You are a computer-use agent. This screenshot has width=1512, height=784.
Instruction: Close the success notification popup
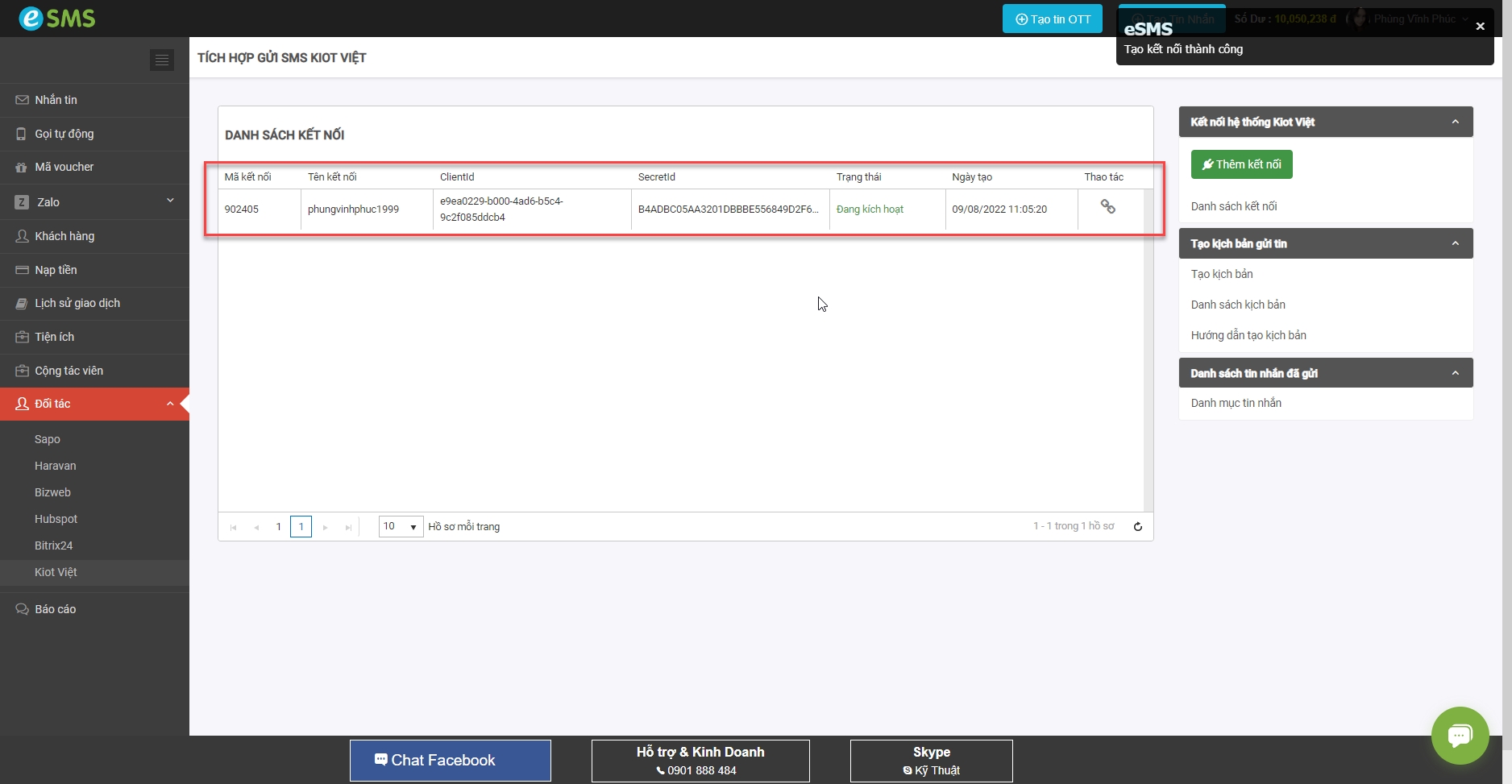tap(1480, 27)
